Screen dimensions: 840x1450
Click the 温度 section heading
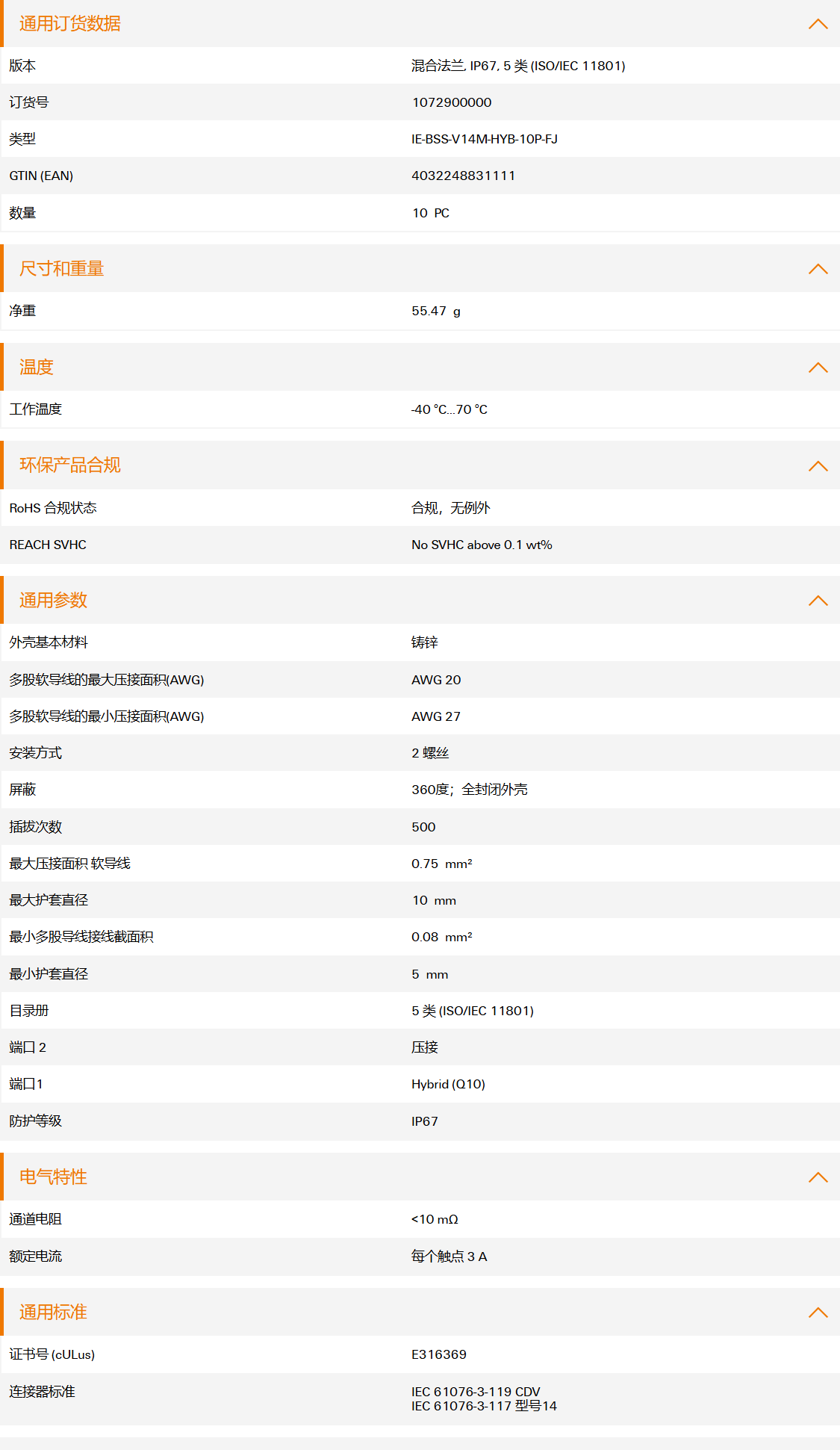click(37, 368)
